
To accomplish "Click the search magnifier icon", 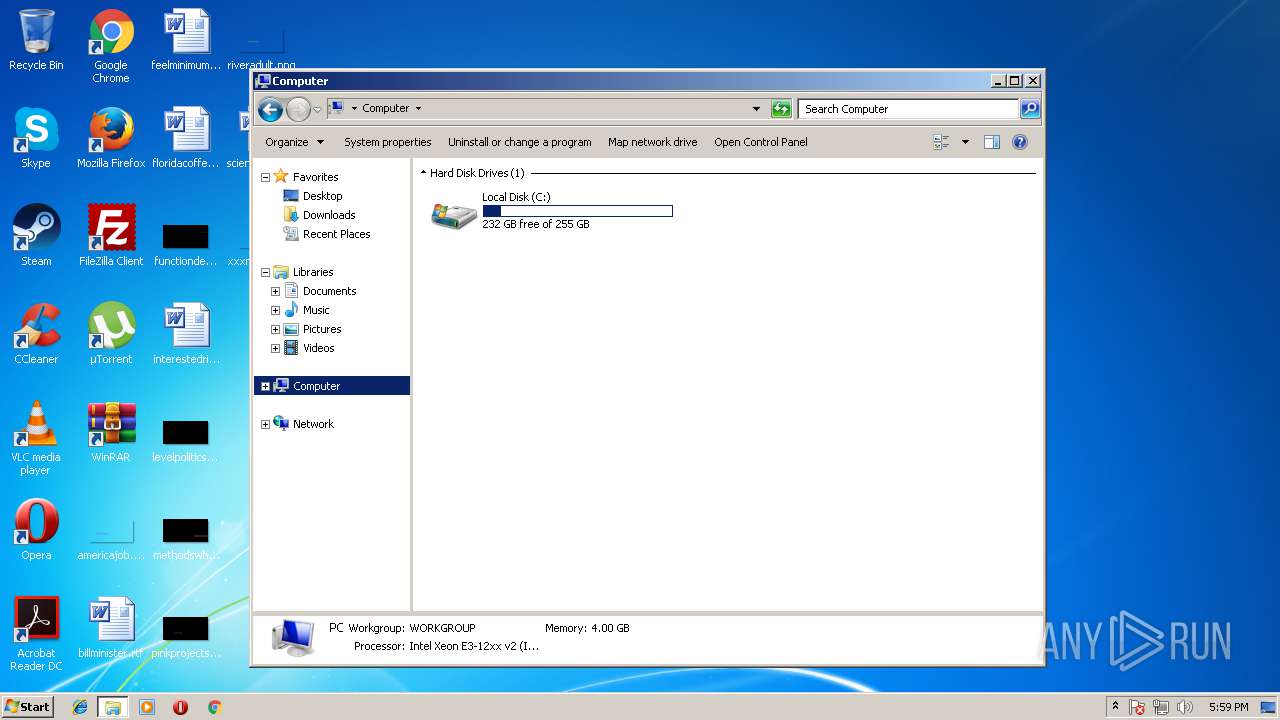I will (1030, 109).
